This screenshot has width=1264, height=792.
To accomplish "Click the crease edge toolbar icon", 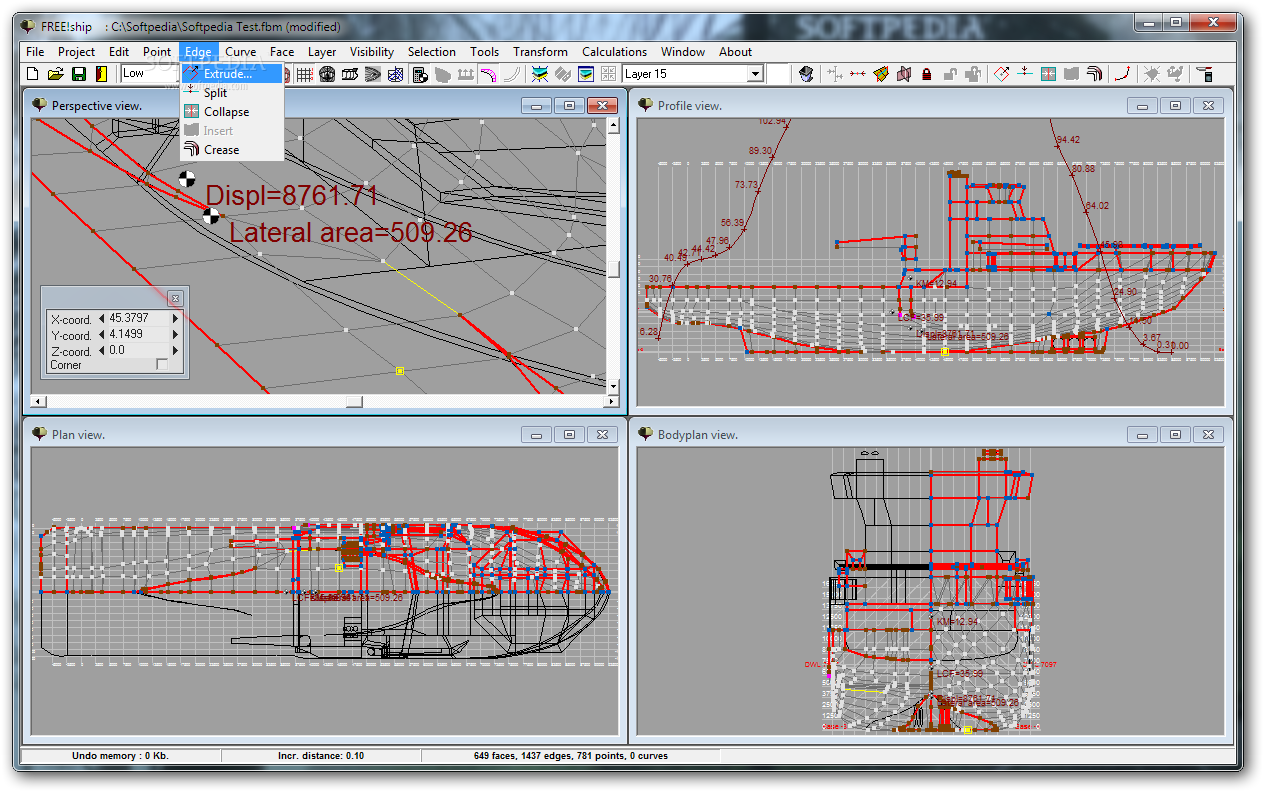I will click(x=1094, y=73).
